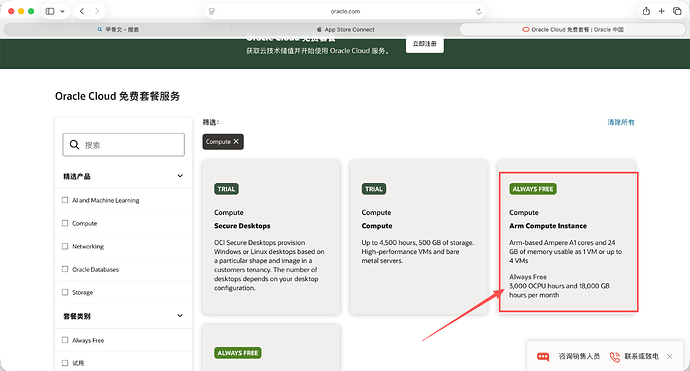This screenshot has width=690, height=371.
Task: Check the Always Free checkbox
Action: click(x=65, y=340)
